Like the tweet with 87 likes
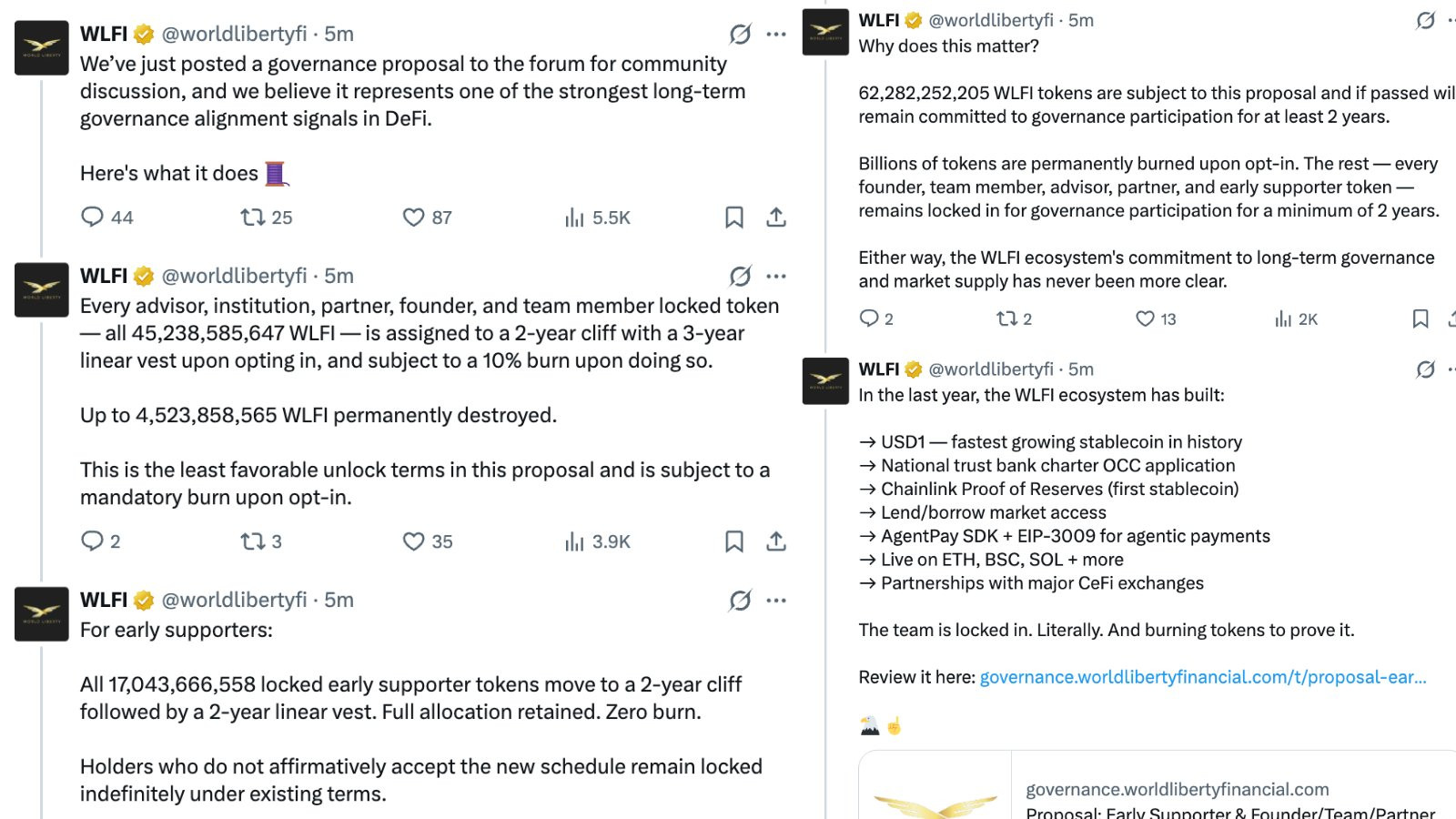Viewport: 1456px width, 819px height. click(x=414, y=217)
